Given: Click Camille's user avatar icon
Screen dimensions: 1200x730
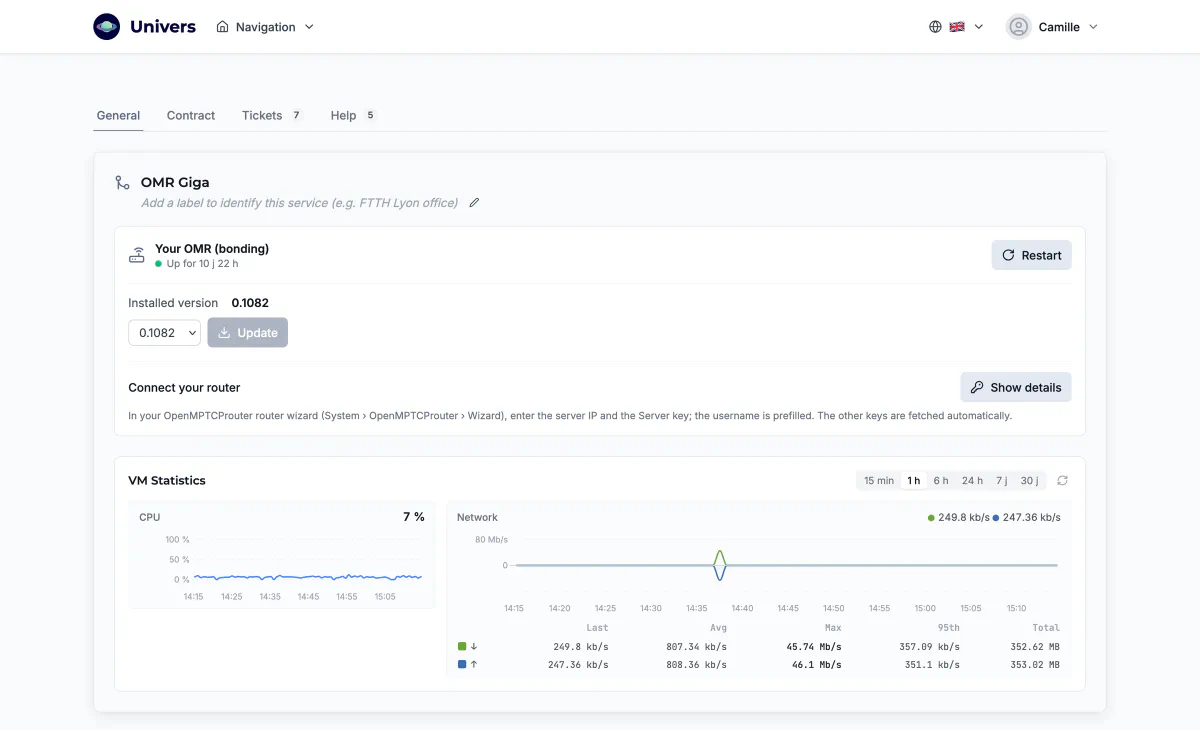Looking at the screenshot, I should click(x=1019, y=27).
